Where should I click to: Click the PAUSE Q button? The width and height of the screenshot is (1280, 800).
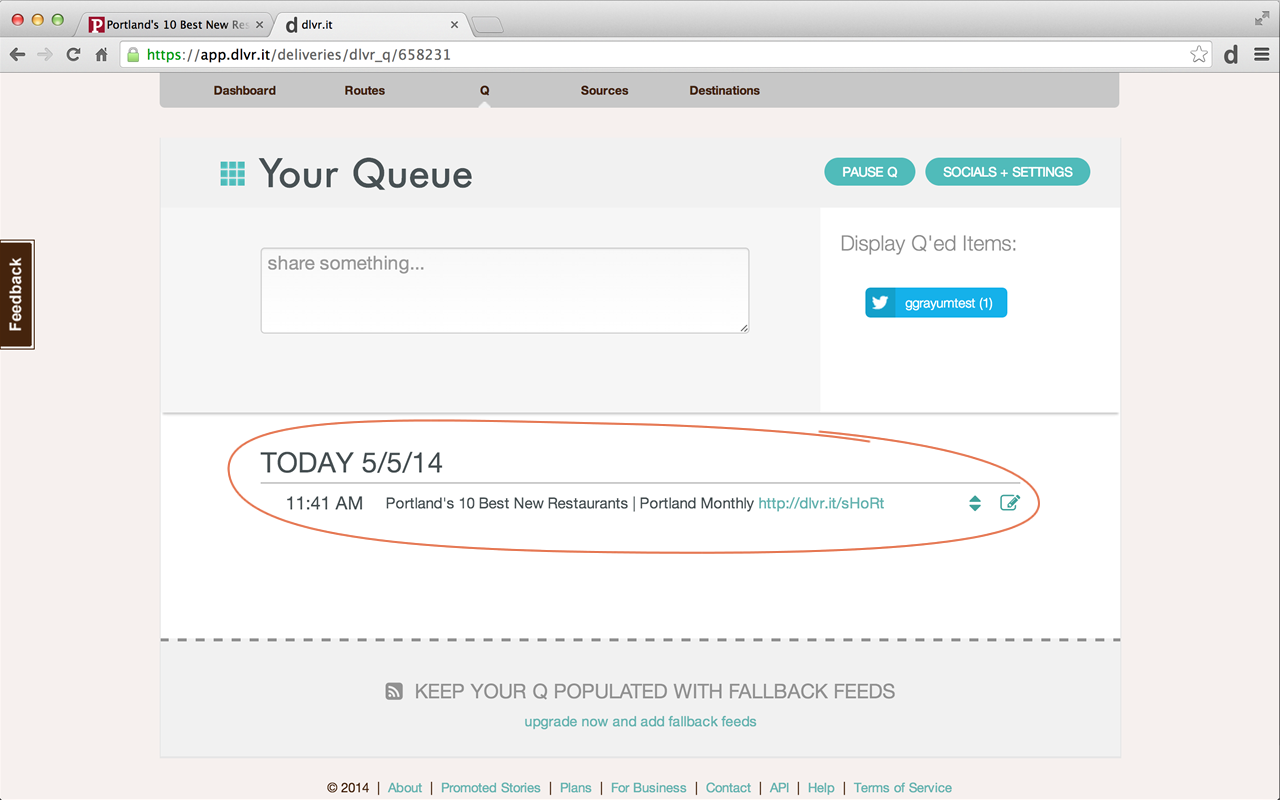[x=870, y=172]
